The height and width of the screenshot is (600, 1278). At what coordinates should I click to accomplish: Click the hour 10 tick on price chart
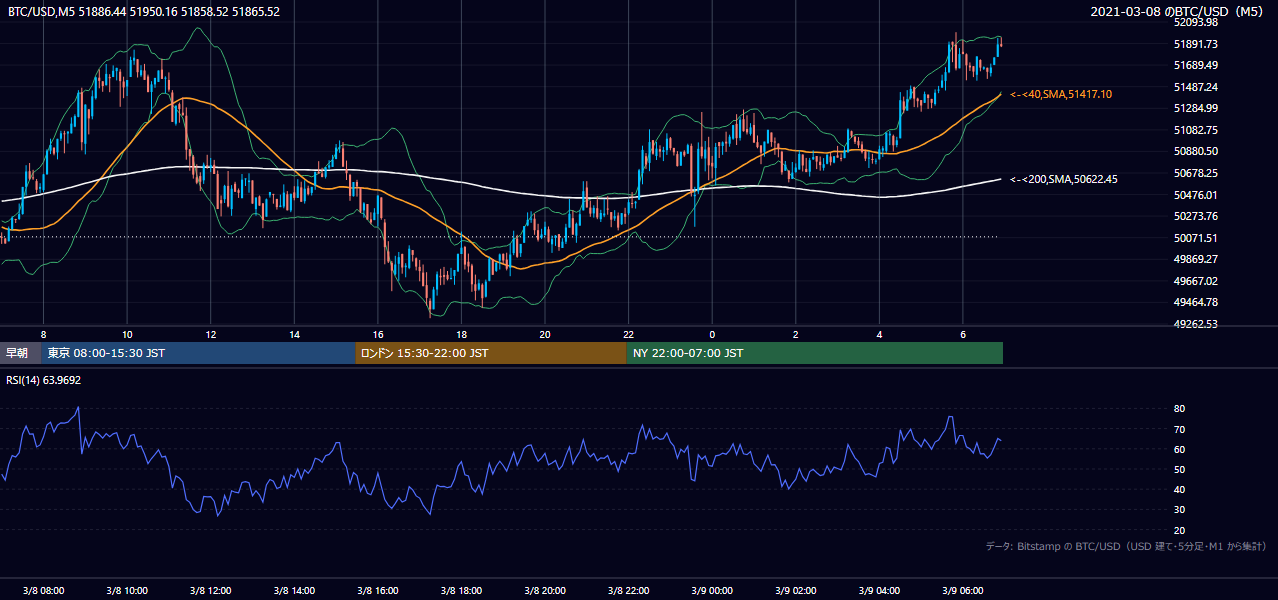click(x=127, y=333)
